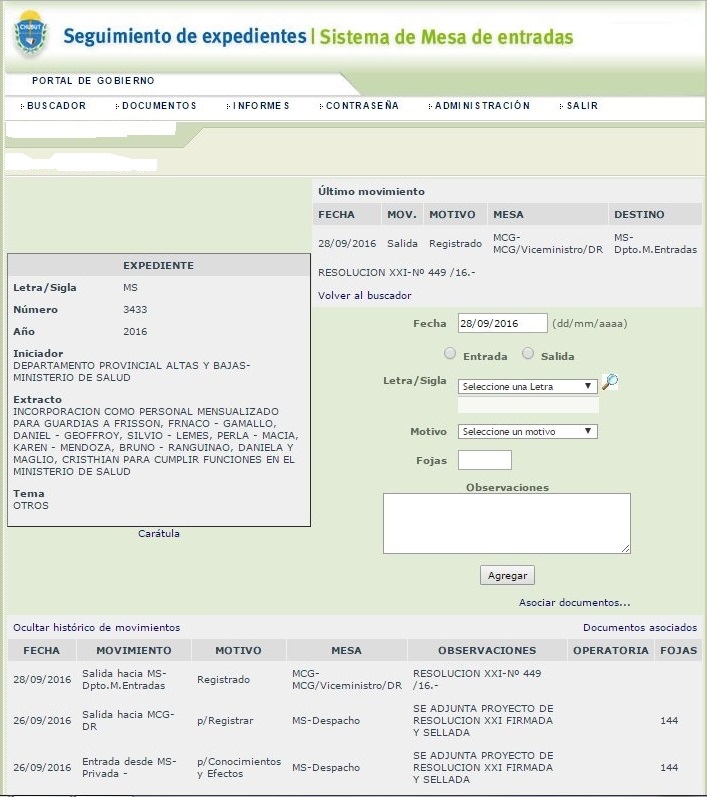The height and width of the screenshot is (797, 707).
Task: Click 'Ocultar histórico de movimientos'
Action: click(x=97, y=628)
